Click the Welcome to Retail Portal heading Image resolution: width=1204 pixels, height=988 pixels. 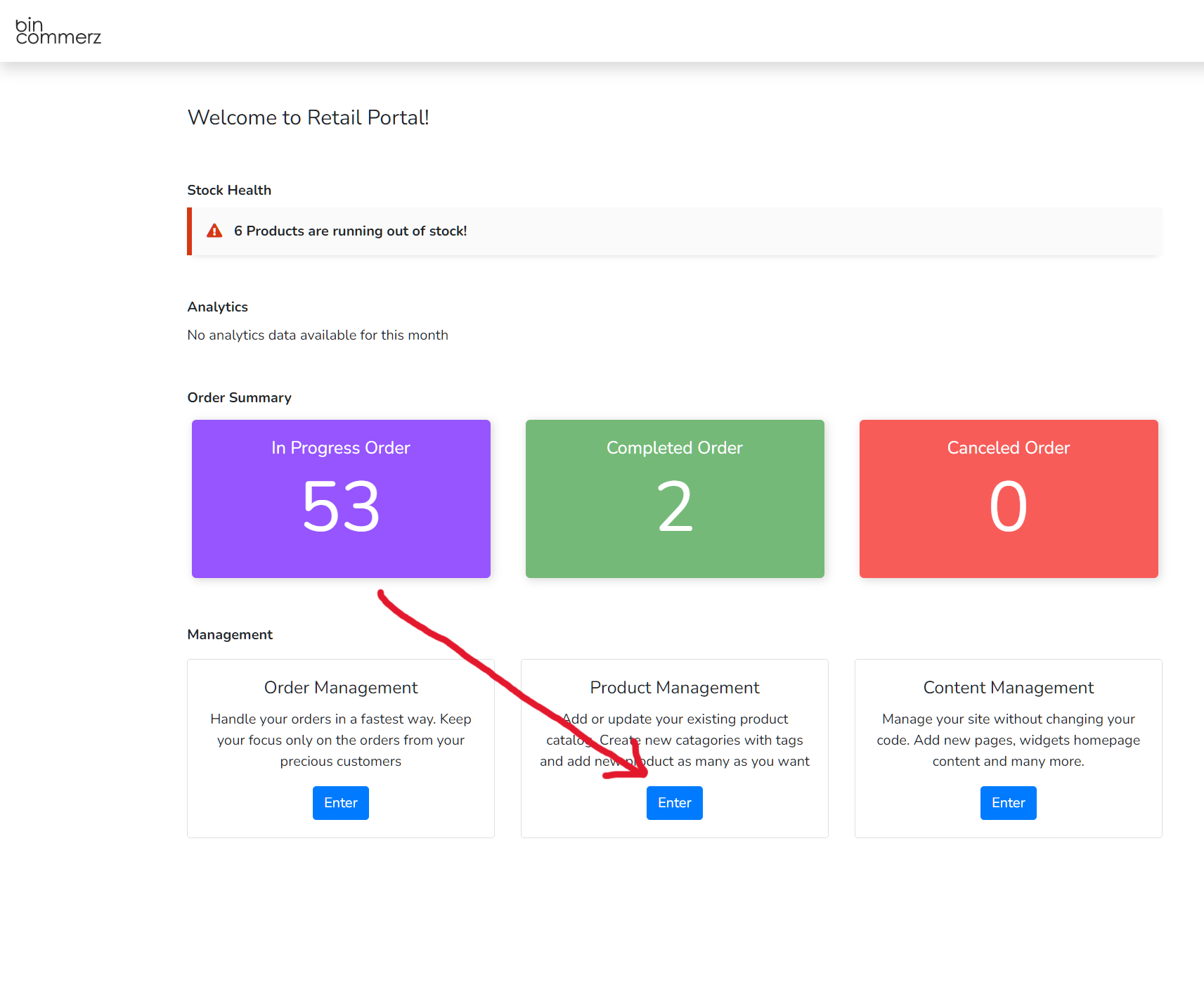pyautogui.click(x=309, y=117)
